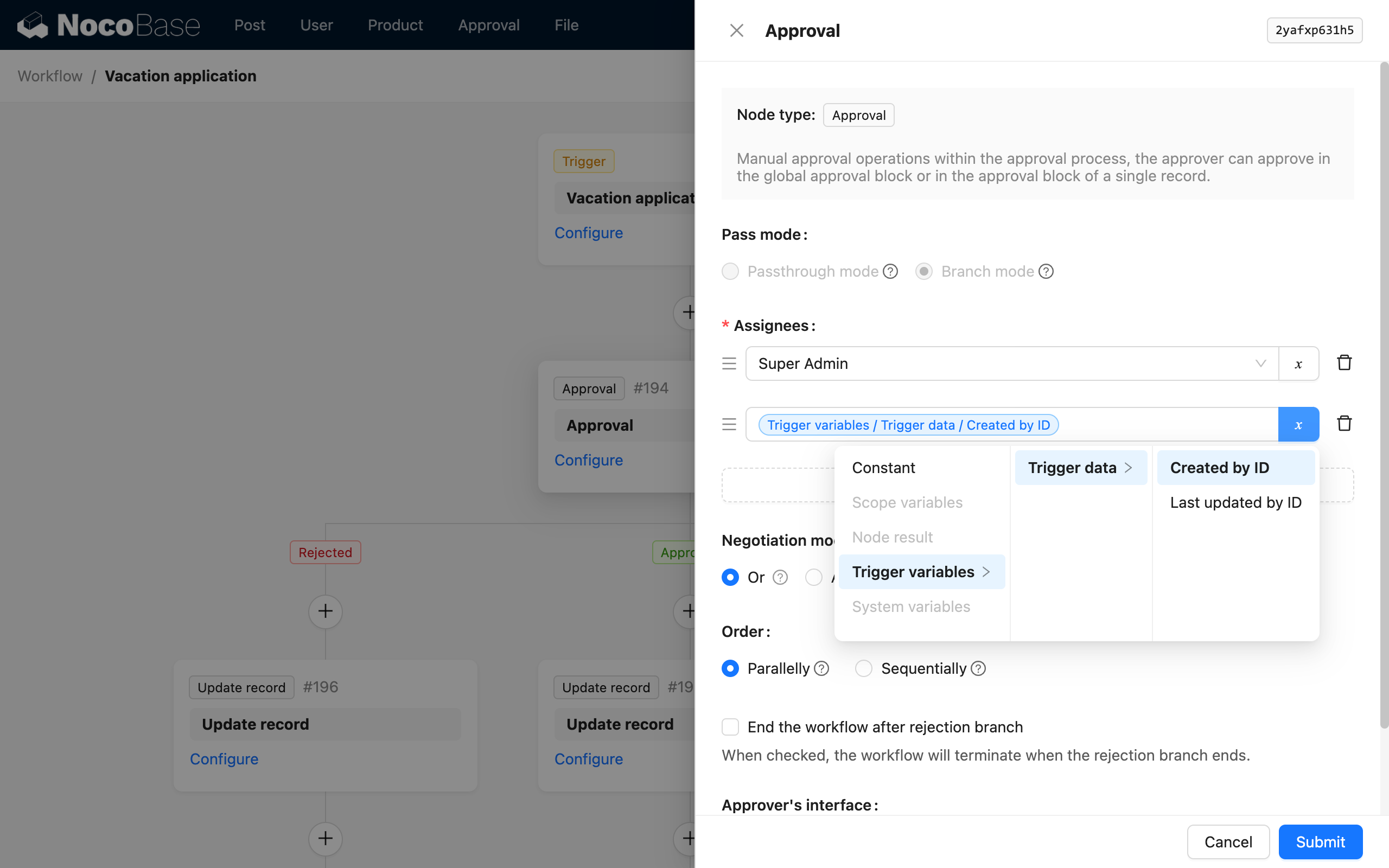Click the help icon next to Or

click(780, 577)
